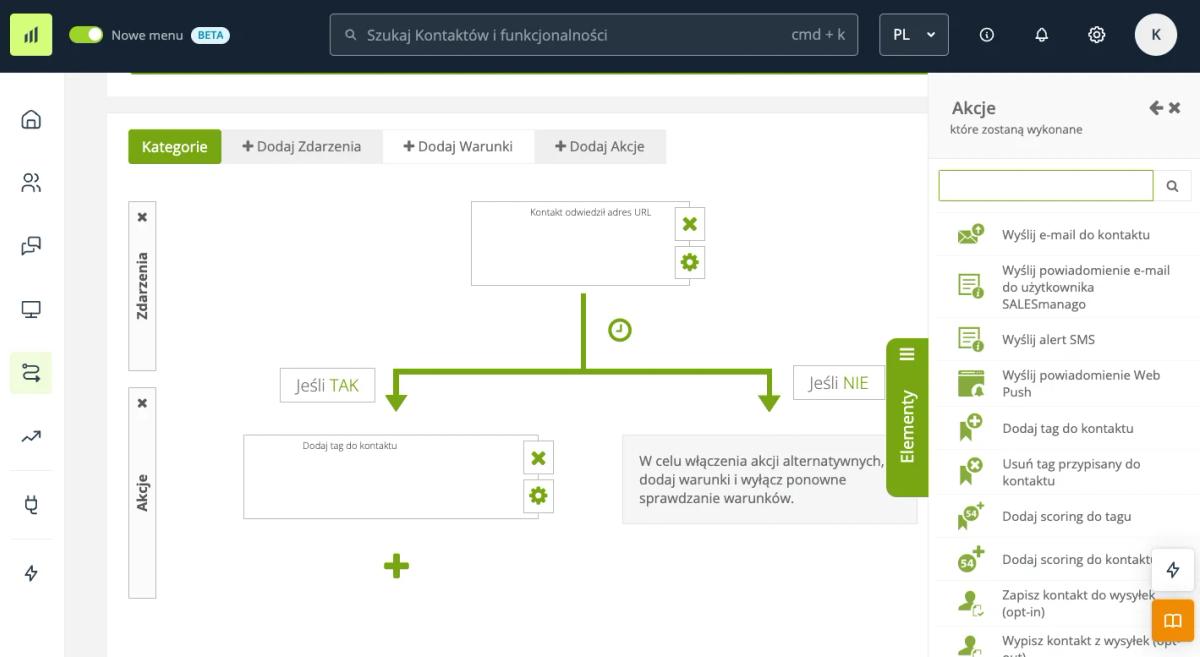Toggle the Nowe menu switch

86,35
